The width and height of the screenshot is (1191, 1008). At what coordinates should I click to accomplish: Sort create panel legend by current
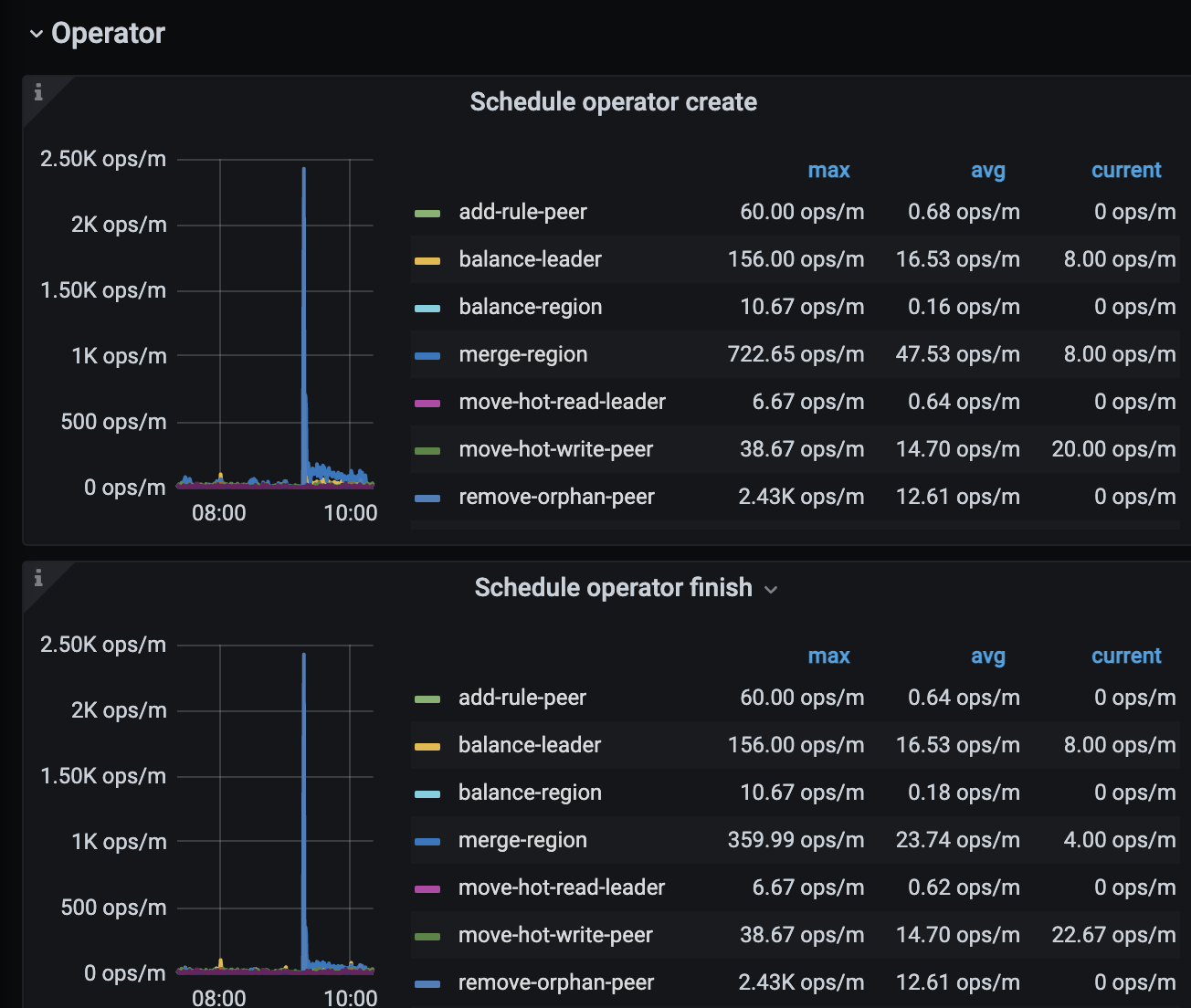(1125, 171)
